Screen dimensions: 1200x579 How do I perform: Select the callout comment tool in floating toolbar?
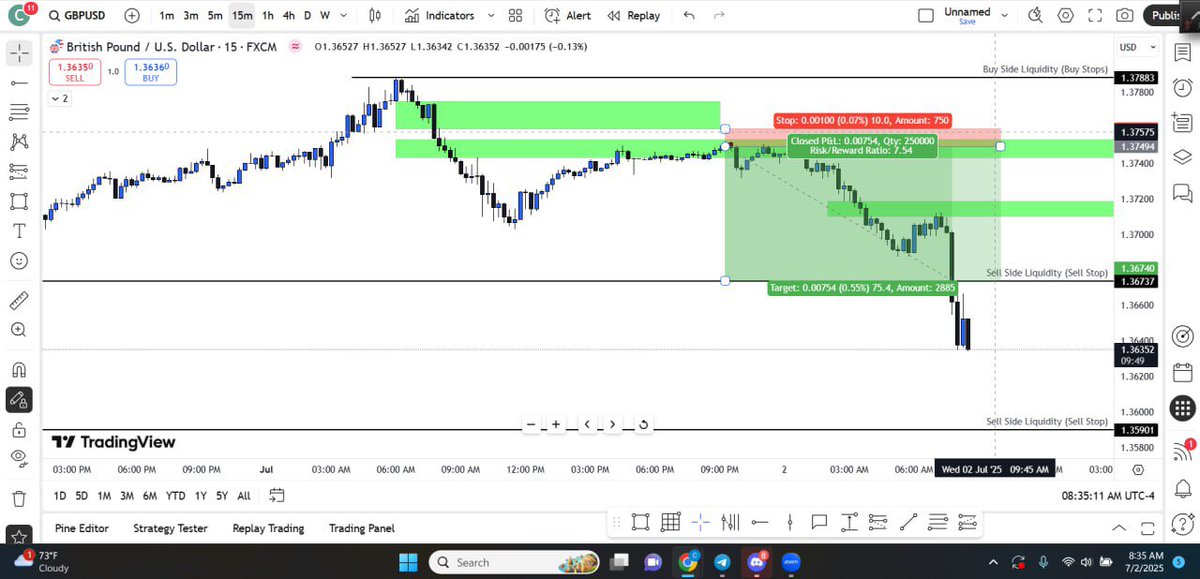pyautogui.click(x=819, y=522)
